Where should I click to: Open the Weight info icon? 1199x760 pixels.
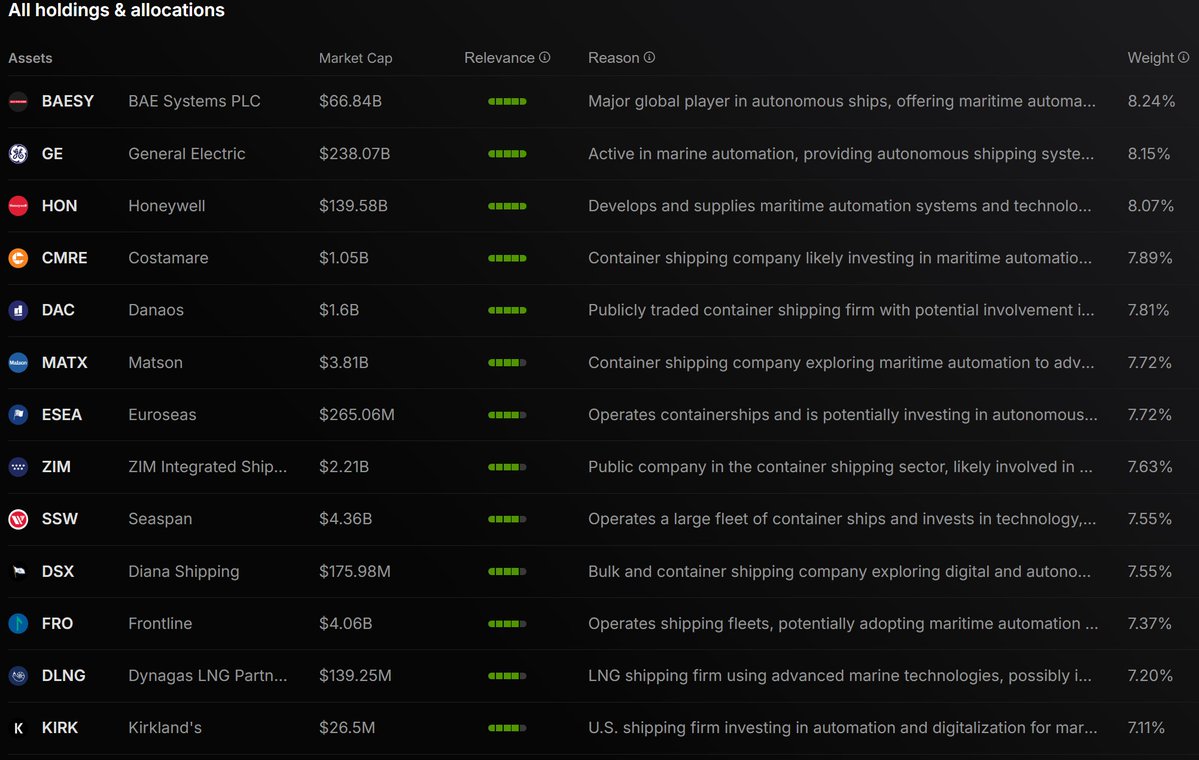tap(1184, 57)
